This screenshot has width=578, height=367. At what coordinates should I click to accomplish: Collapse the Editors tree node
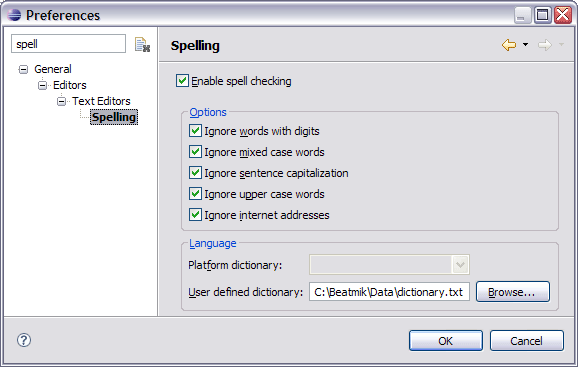[42, 85]
